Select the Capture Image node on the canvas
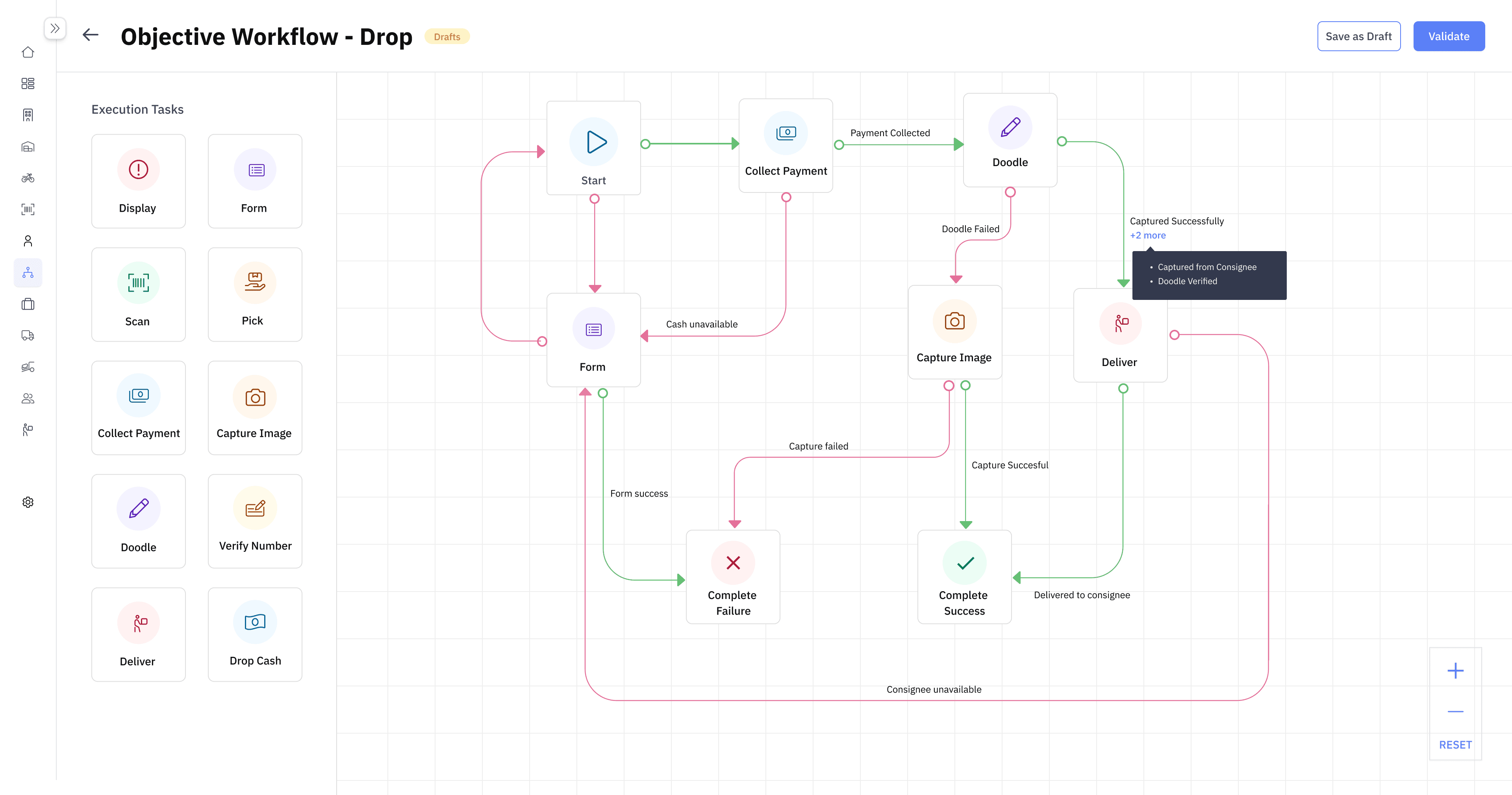Screen dimensions: 1512x795 pyautogui.click(x=954, y=332)
